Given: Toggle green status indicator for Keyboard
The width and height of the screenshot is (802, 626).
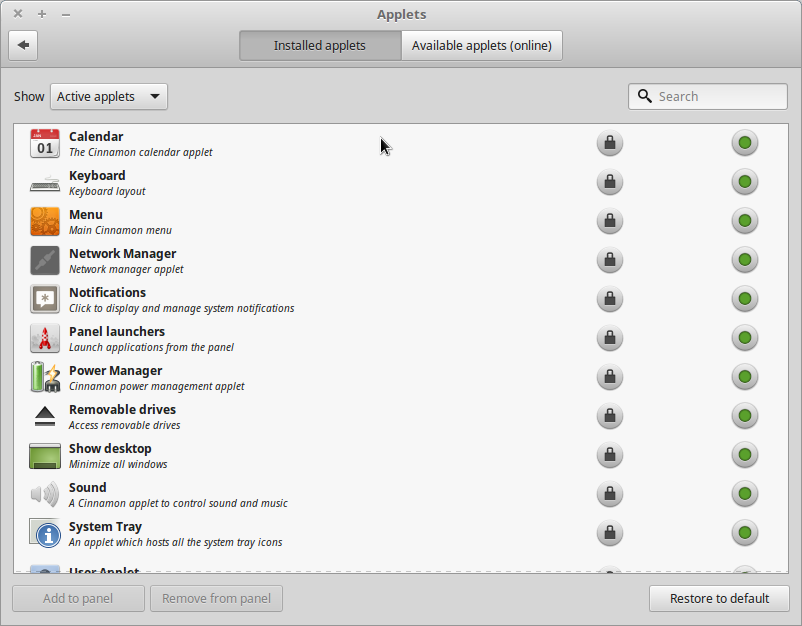Looking at the screenshot, I should point(745,182).
